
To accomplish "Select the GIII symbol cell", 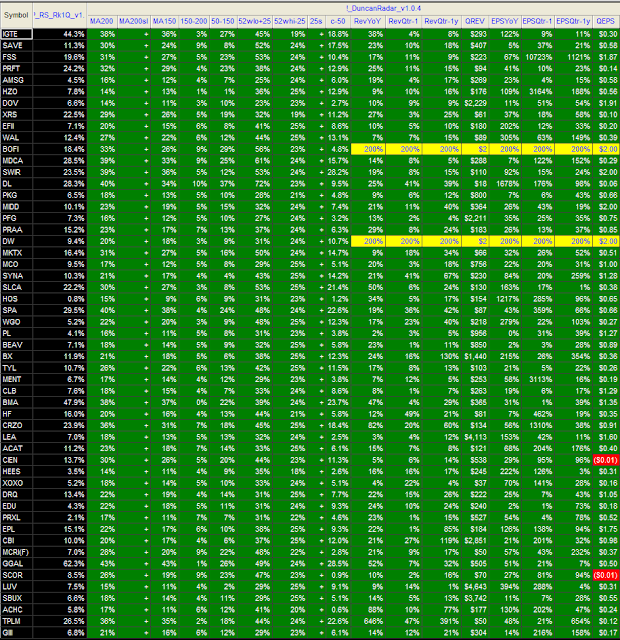I will tap(16, 633).
